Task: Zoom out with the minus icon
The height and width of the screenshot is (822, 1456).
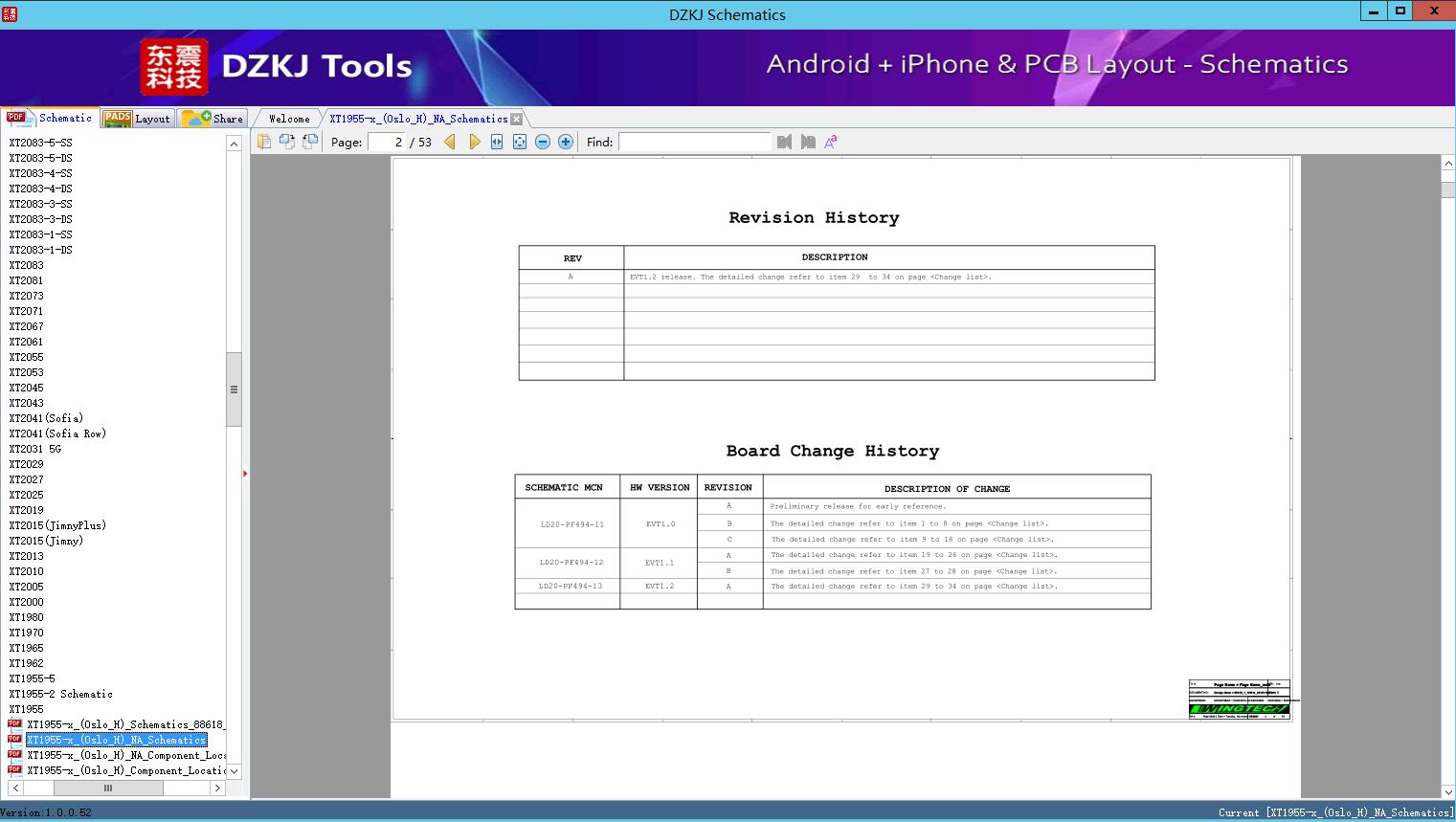Action: [543, 142]
